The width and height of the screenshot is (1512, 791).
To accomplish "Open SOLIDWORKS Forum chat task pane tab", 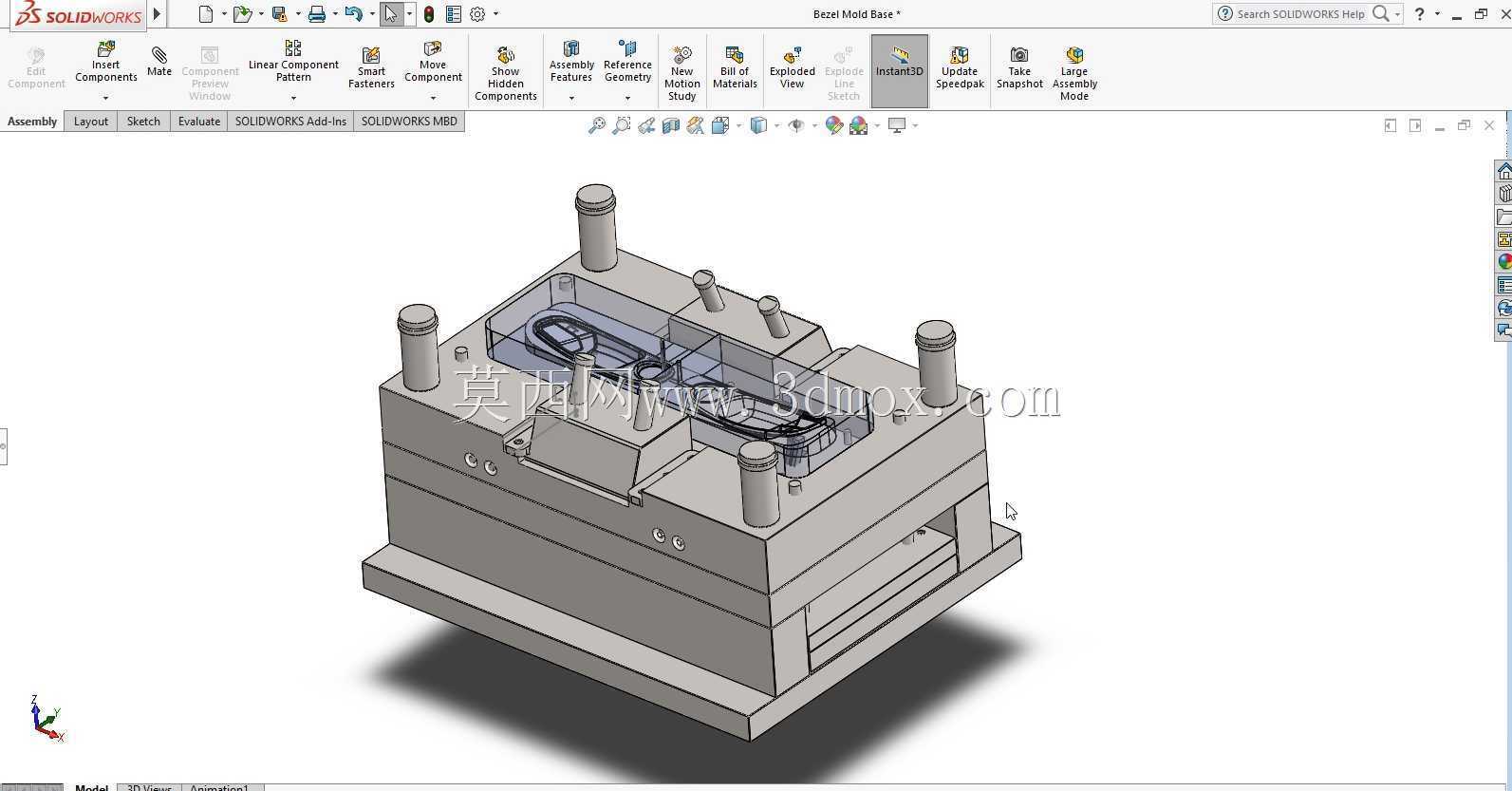I will pyautogui.click(x=1504, y=330).
